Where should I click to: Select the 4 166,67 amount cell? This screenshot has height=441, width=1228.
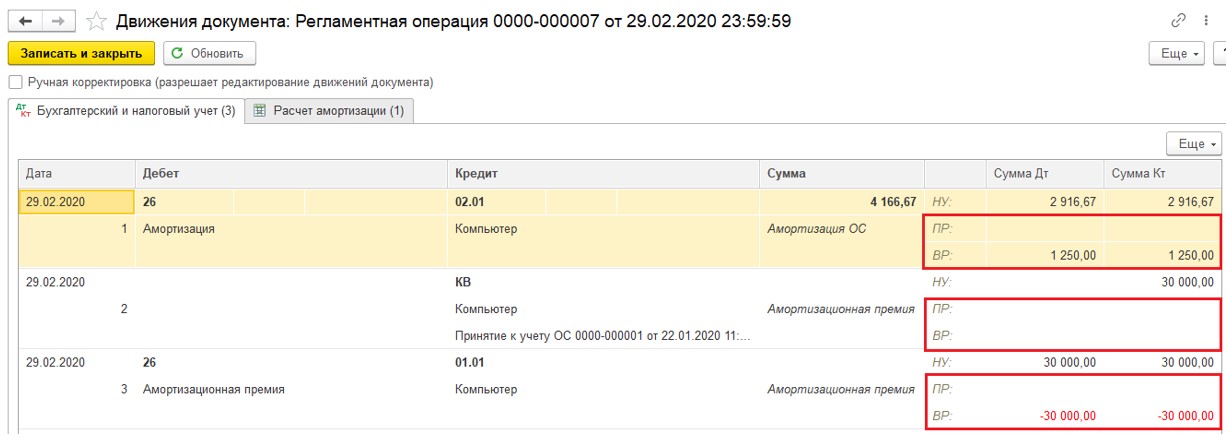[842, 201]
